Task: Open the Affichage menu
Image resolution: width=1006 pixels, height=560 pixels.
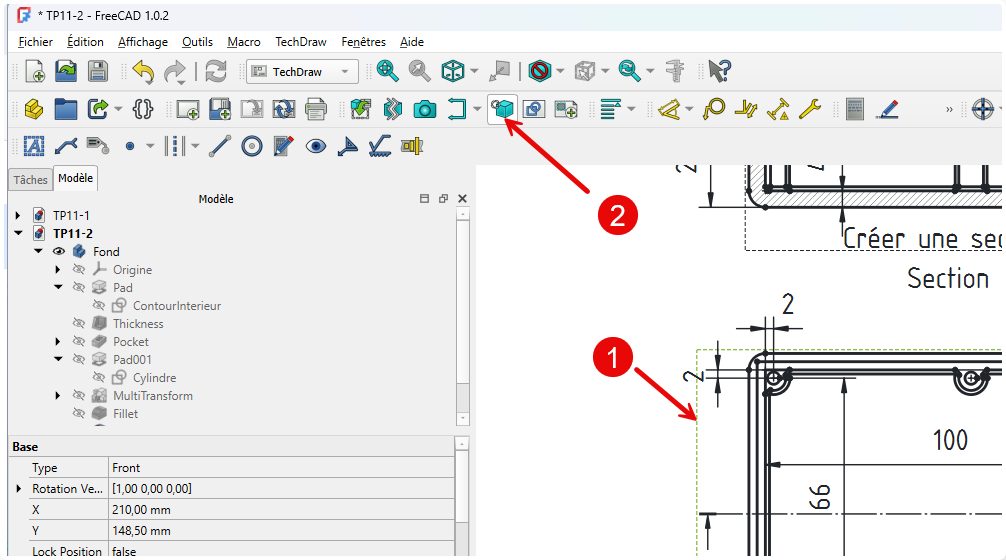Action: coord(142,42)
